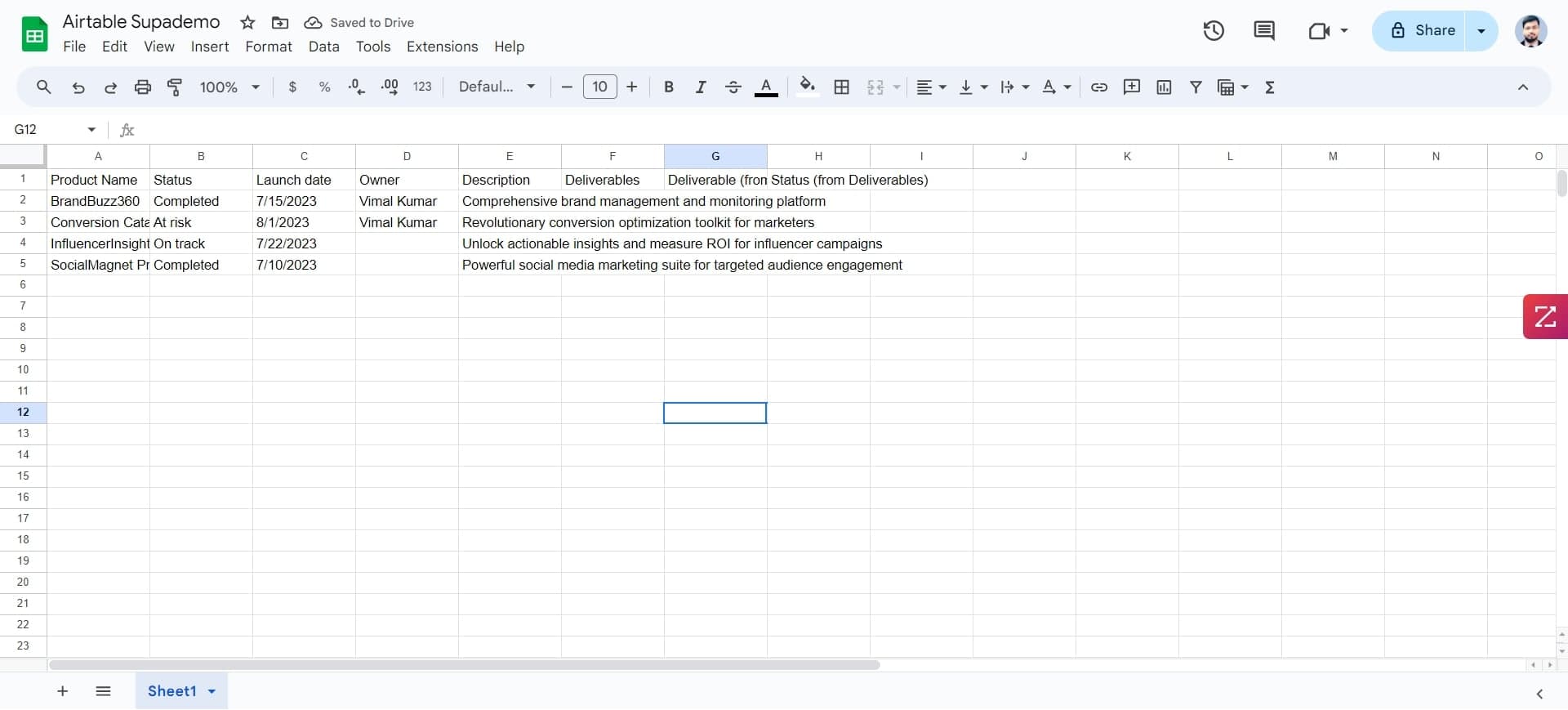Screen dimensions: 1568x710
Task: Open the Borders tool
Action: pos(842,87)
